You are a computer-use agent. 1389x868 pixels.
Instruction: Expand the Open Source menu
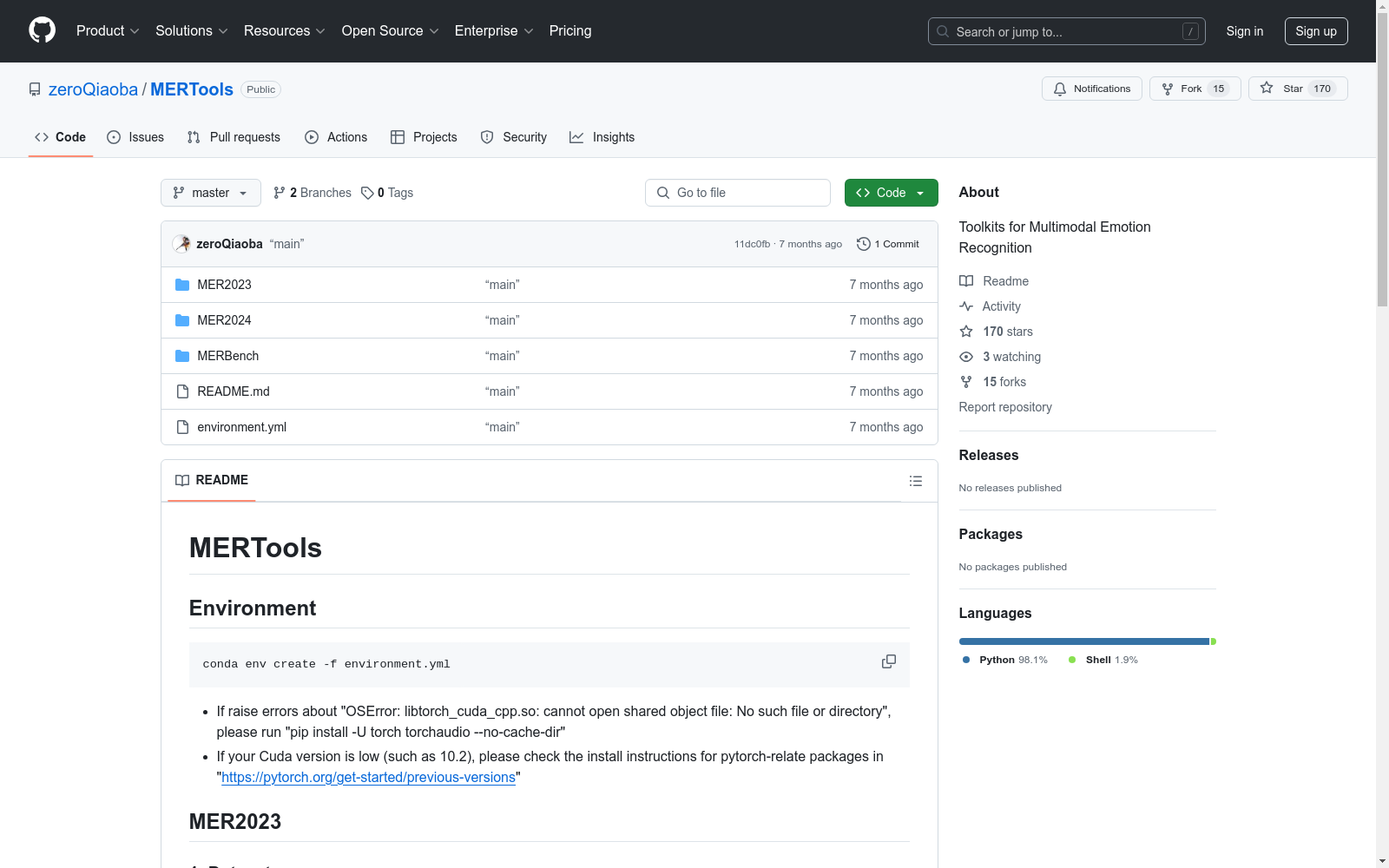[390, 30]
